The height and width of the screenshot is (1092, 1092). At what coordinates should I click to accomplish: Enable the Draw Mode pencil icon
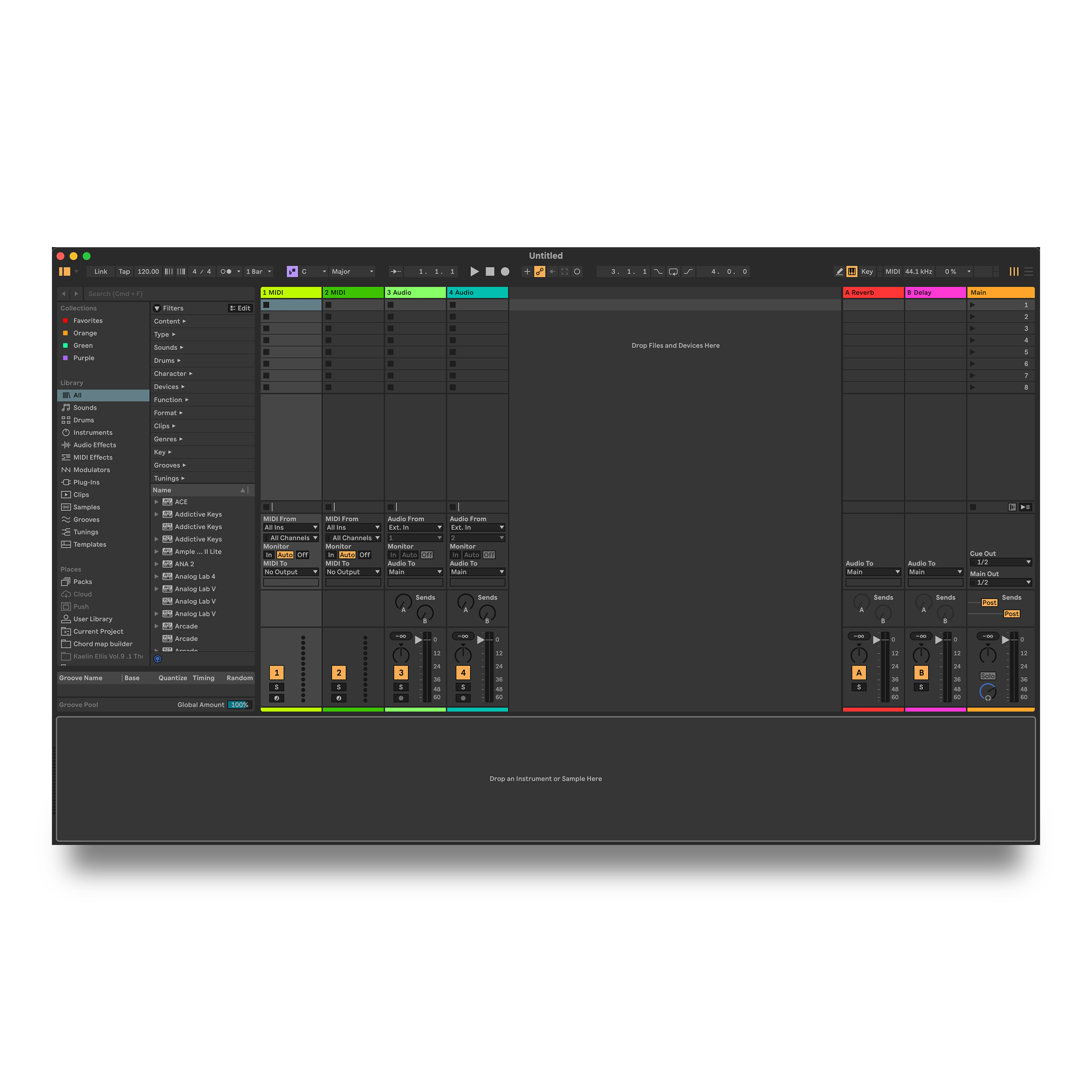coord(839,271)
